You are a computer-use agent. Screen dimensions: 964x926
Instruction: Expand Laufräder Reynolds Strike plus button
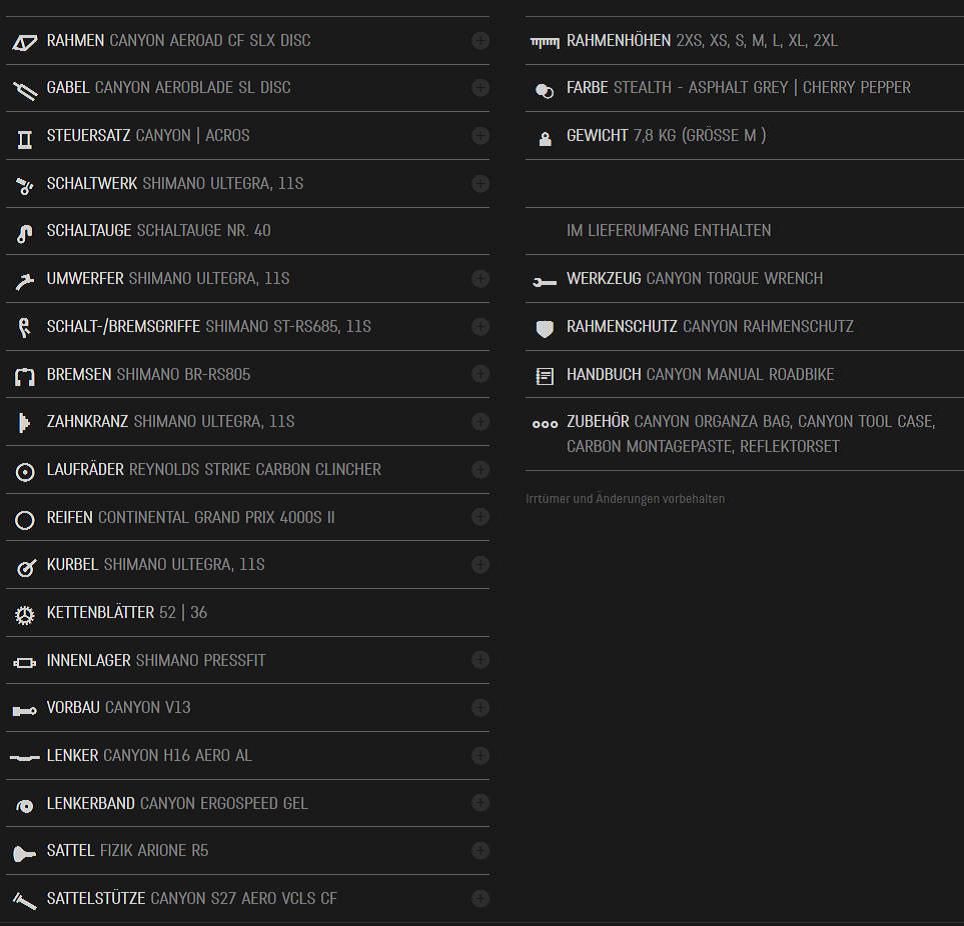(x=480, y=470)
